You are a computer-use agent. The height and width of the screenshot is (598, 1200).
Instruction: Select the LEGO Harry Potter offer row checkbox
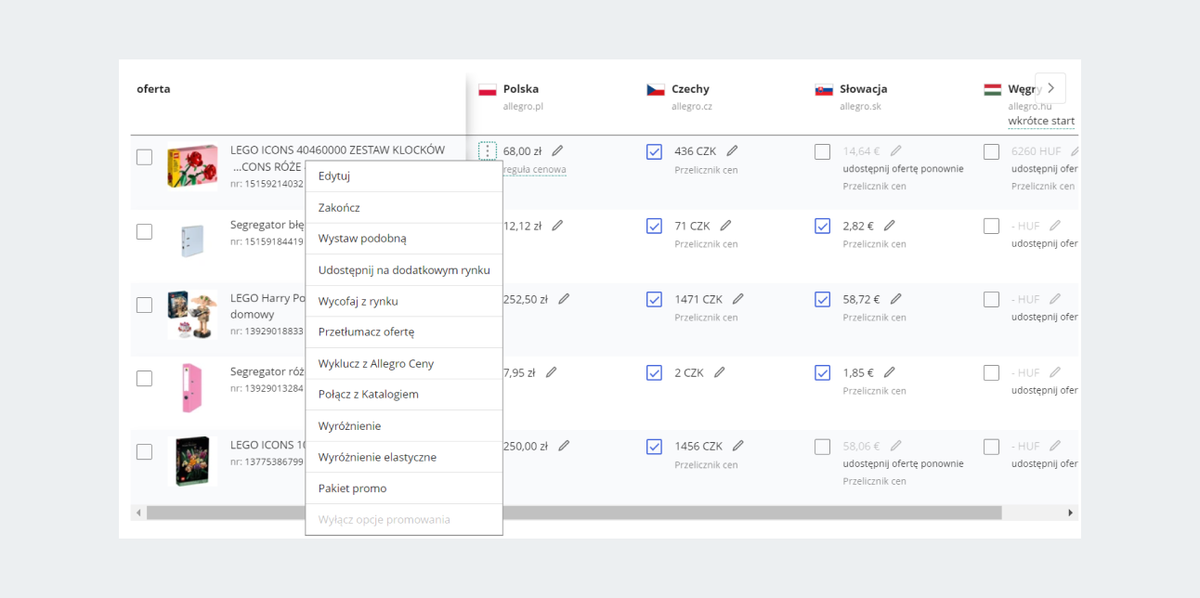(144, 304)
